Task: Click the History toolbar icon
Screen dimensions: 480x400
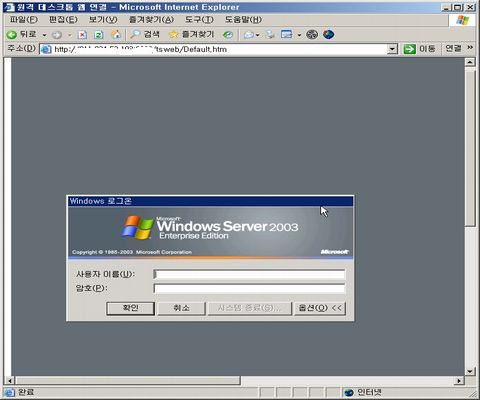Action: tap(228, 35)
